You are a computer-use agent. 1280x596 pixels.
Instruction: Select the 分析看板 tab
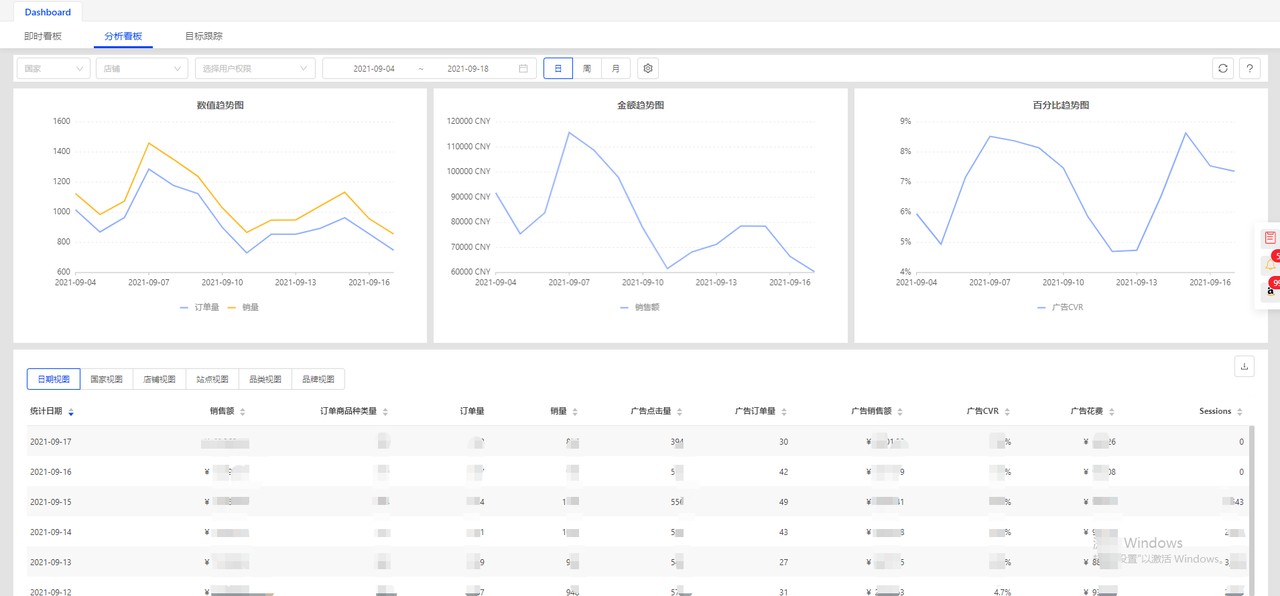coord(123,36)
